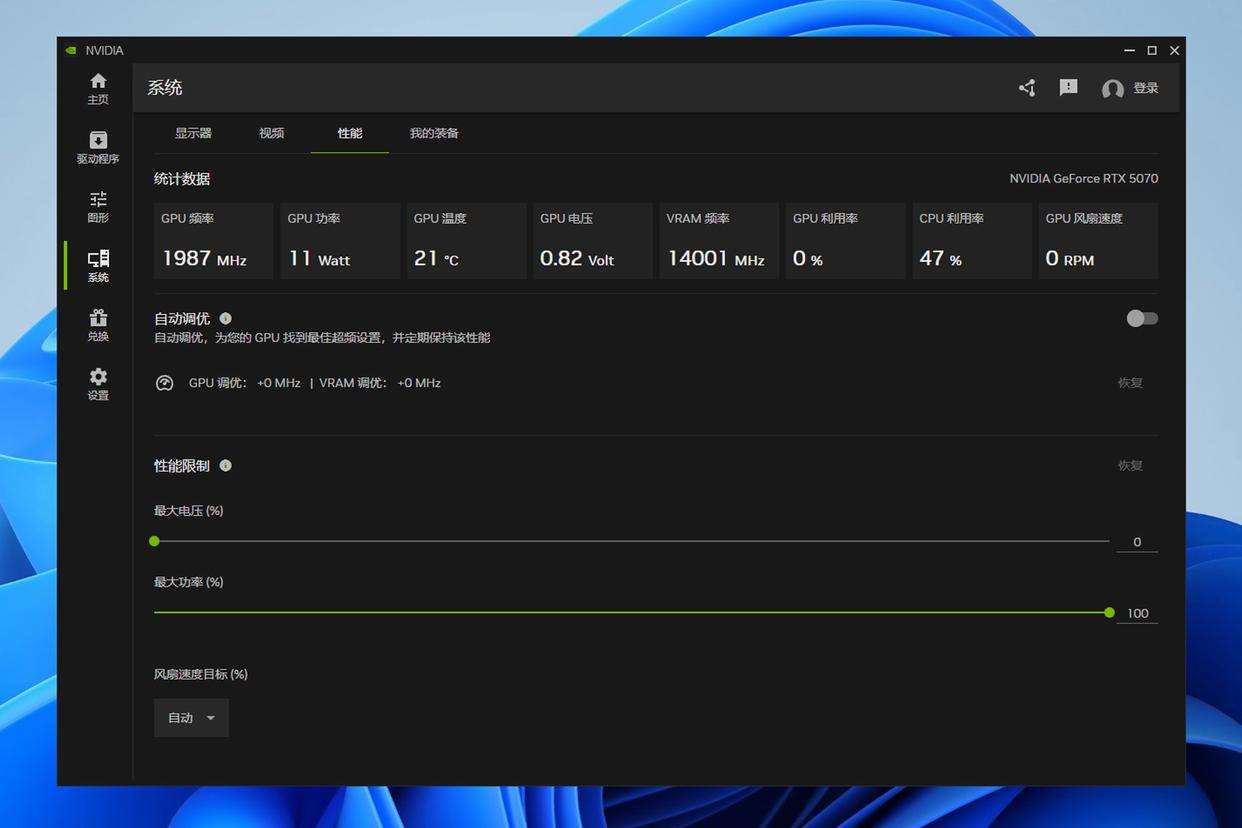Click the 统计数据 heading
Viewport: 1242px width, 828px height.
182,179
